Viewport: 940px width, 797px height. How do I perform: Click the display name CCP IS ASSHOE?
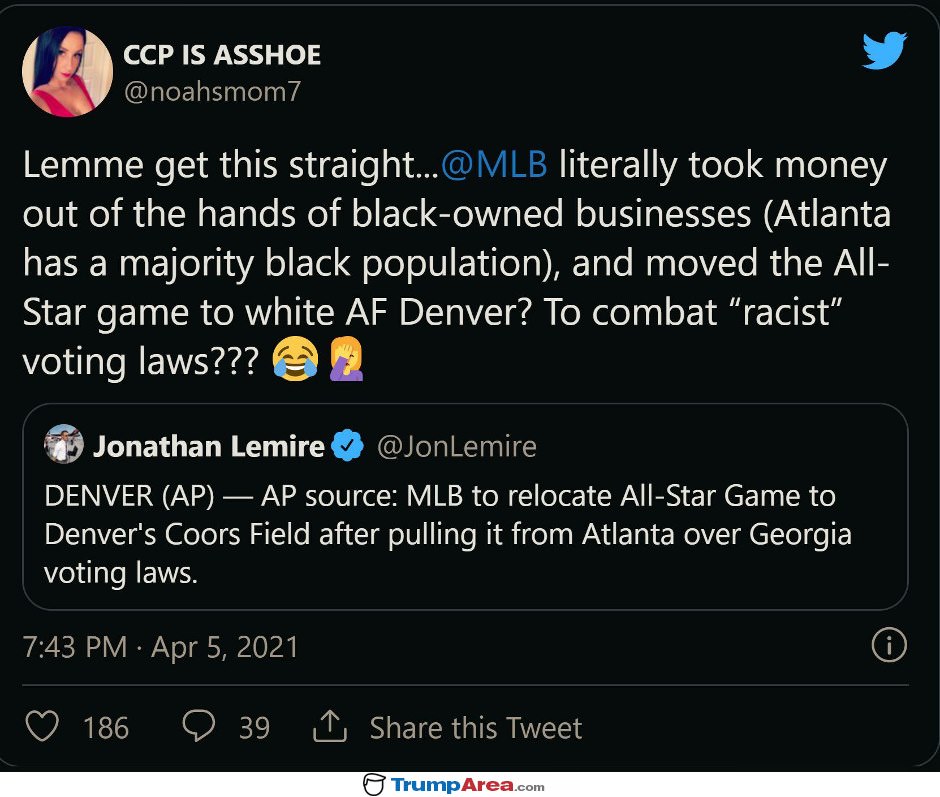tap(222, 55)
